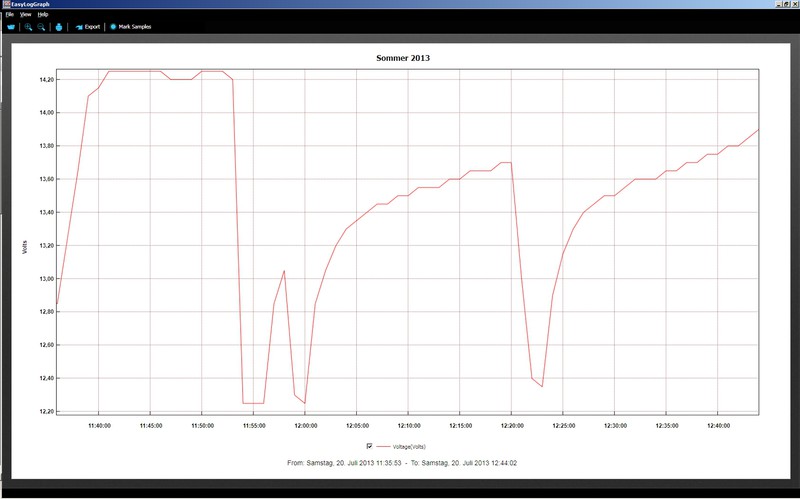Click the Mark Samples circle icon

(x=113, y=27)
